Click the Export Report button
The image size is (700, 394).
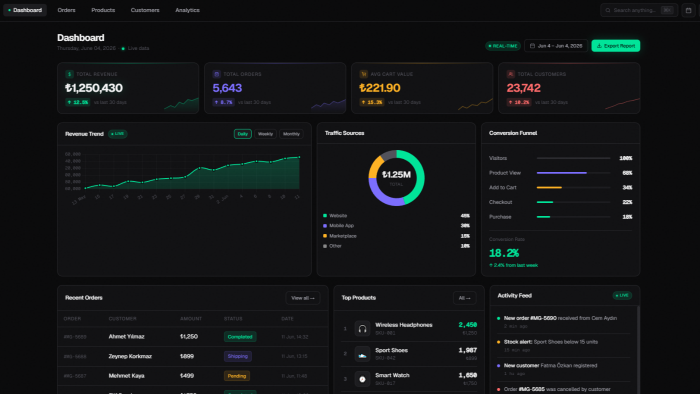[x=616, y=46]
